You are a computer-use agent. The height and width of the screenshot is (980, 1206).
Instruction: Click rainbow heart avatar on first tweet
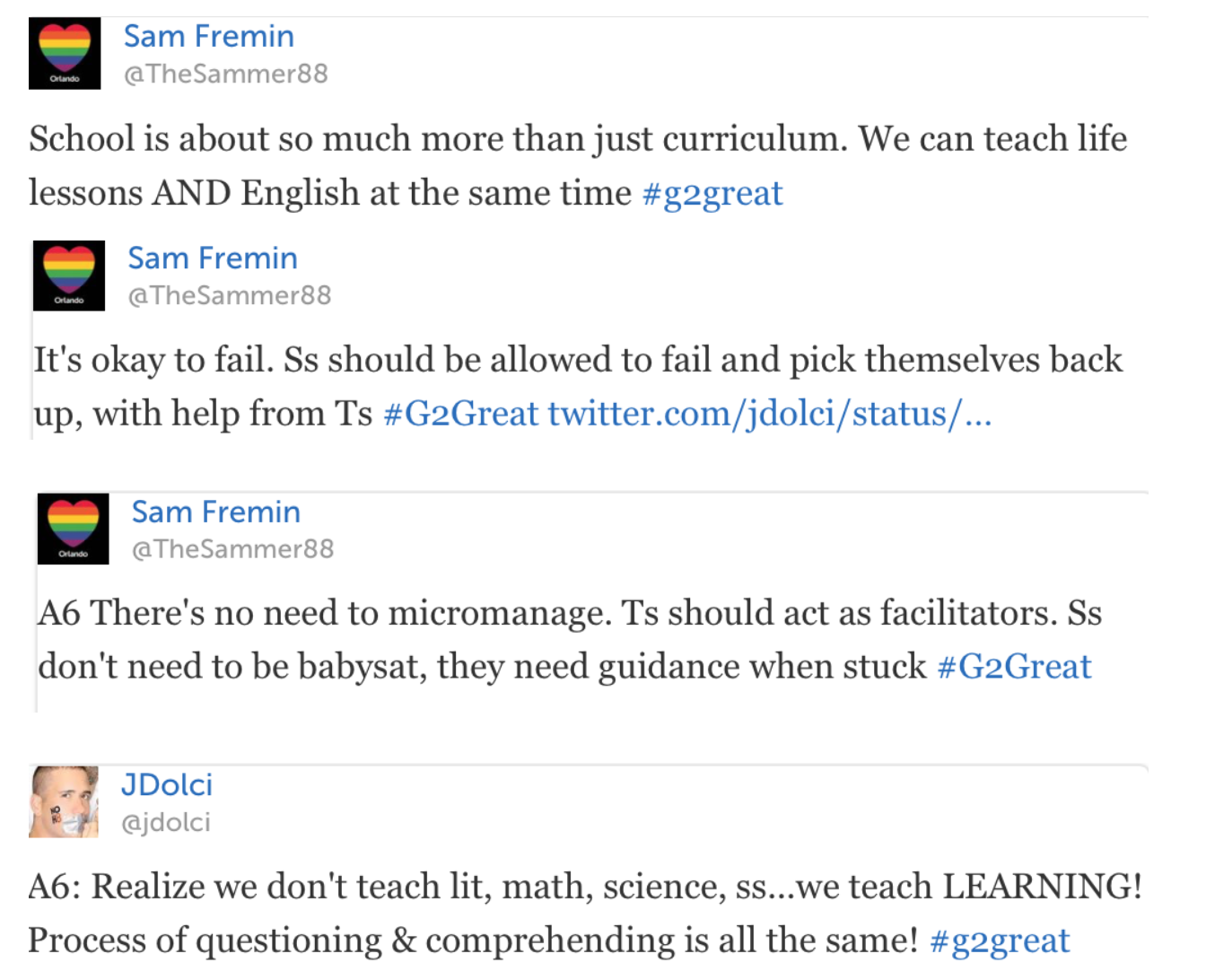(65, 53)
